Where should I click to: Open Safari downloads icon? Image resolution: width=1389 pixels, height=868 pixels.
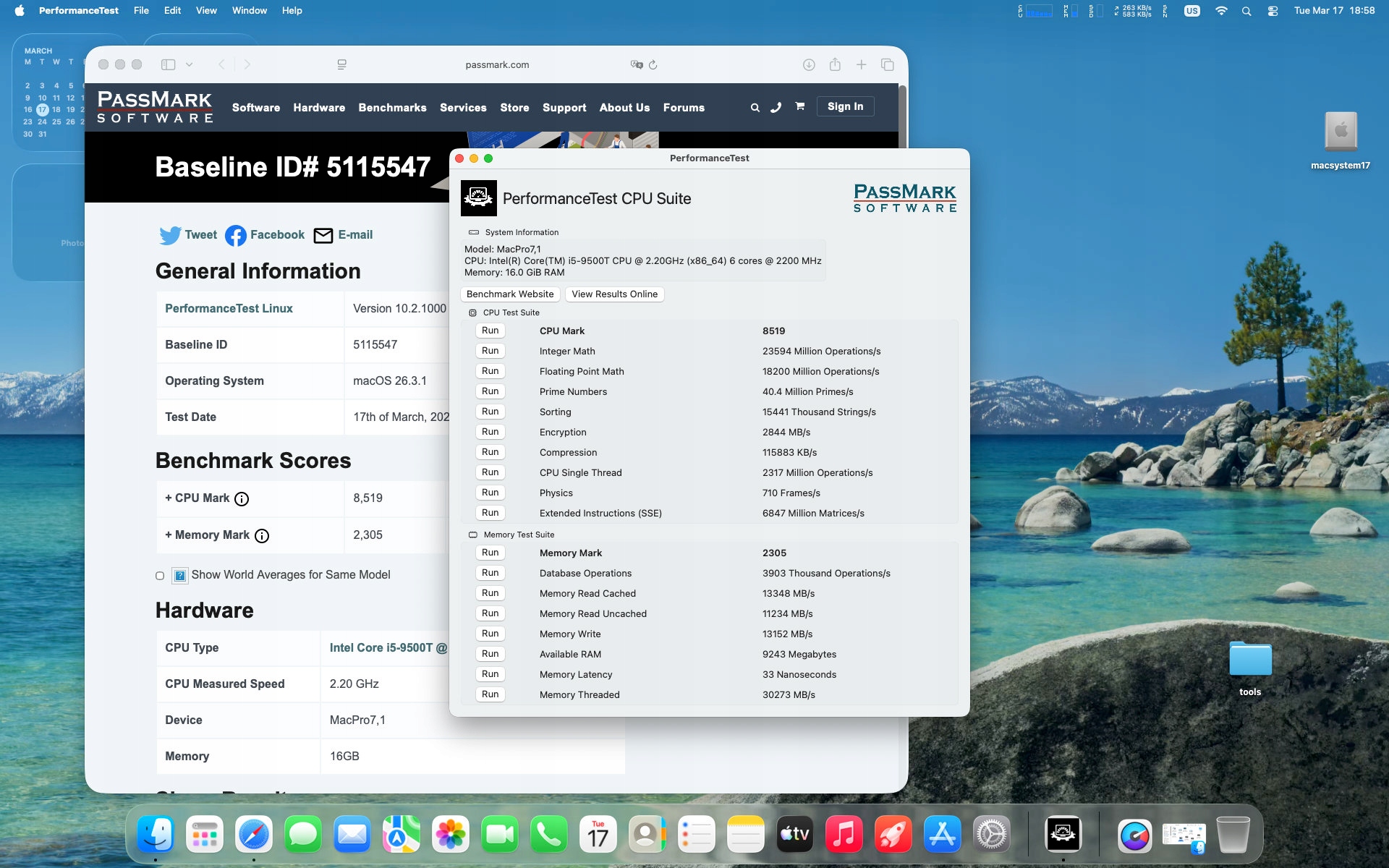[x=809, y=65]
